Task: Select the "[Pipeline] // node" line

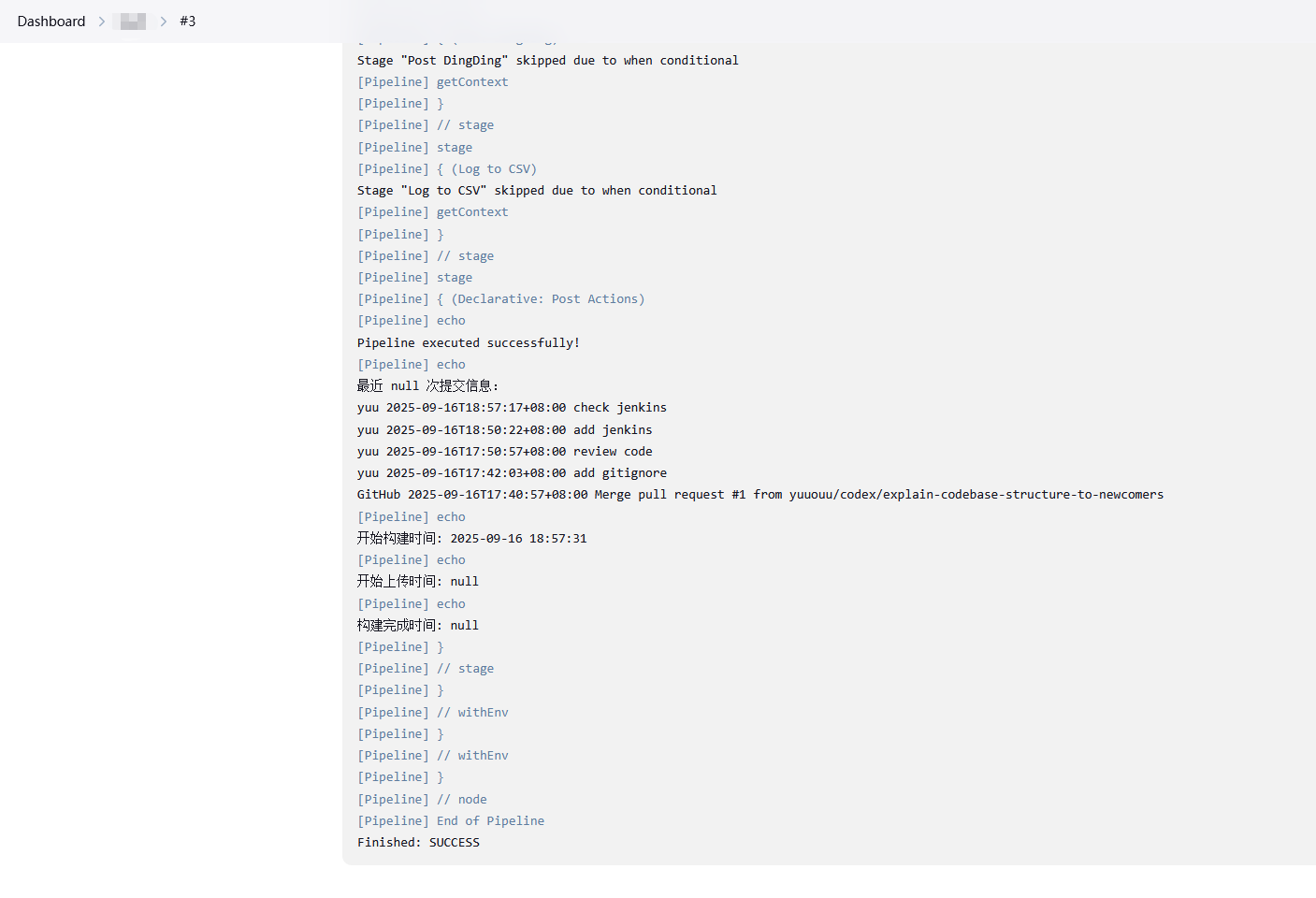Action: [422, 800]
